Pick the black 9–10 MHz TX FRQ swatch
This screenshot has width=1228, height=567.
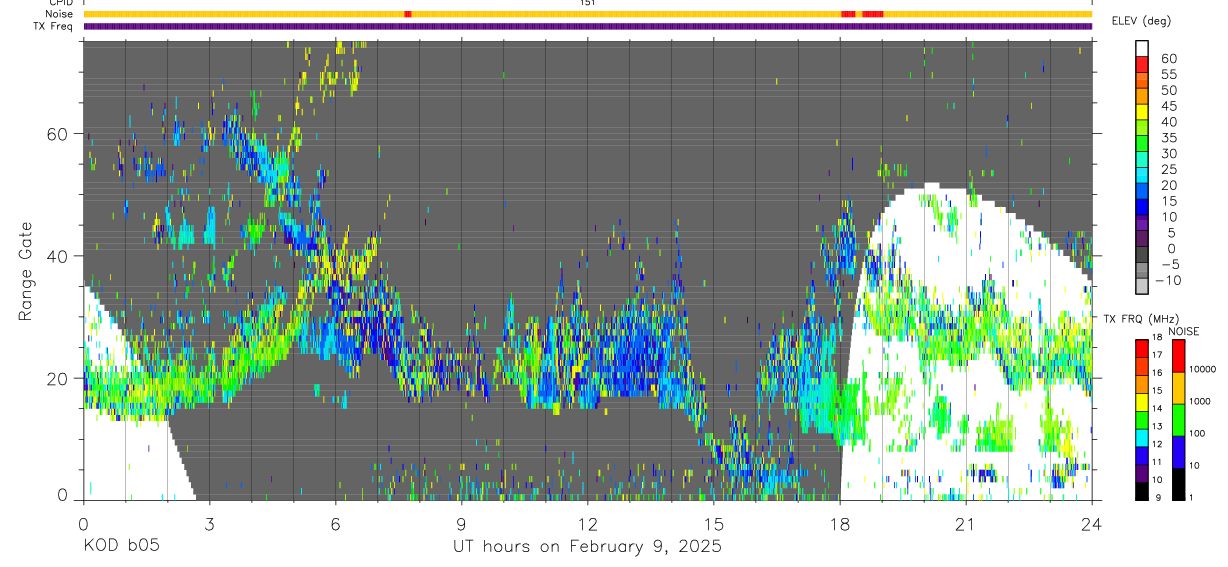[x=1142, y=491]
